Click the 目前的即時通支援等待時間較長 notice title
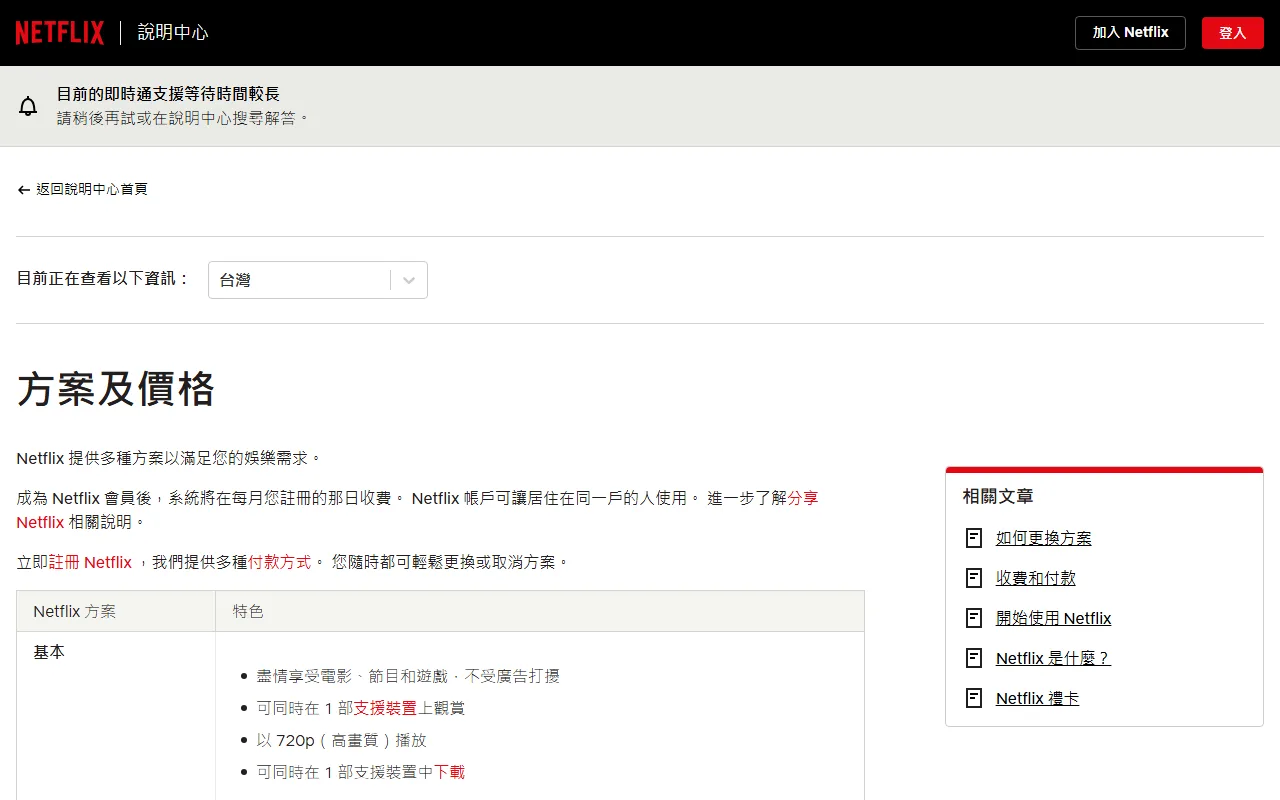Image resolution: width=1280 pixels, height=800 pixels. coord(168,94)
